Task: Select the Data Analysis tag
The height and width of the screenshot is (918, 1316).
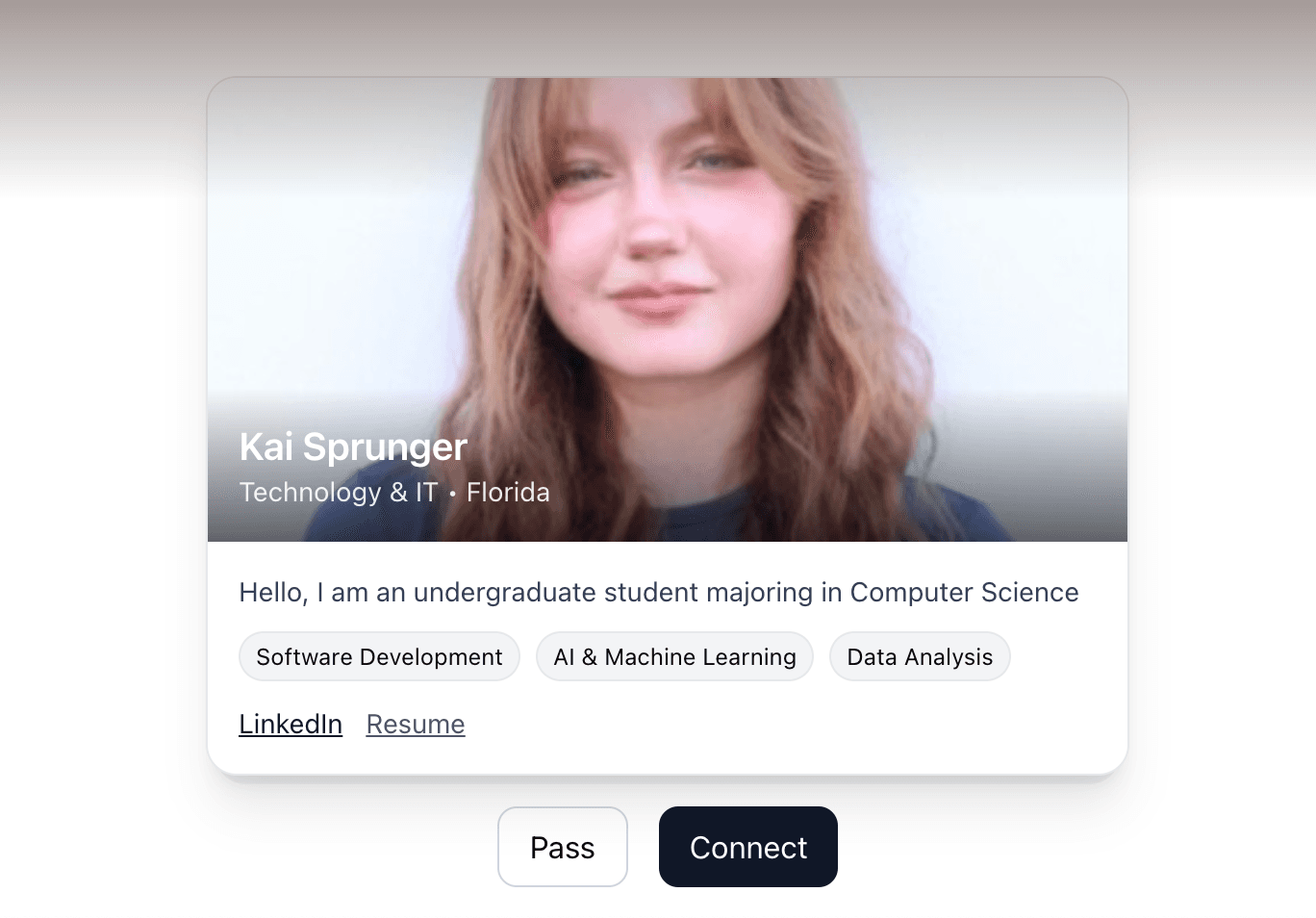Action: tap(920, 657)
